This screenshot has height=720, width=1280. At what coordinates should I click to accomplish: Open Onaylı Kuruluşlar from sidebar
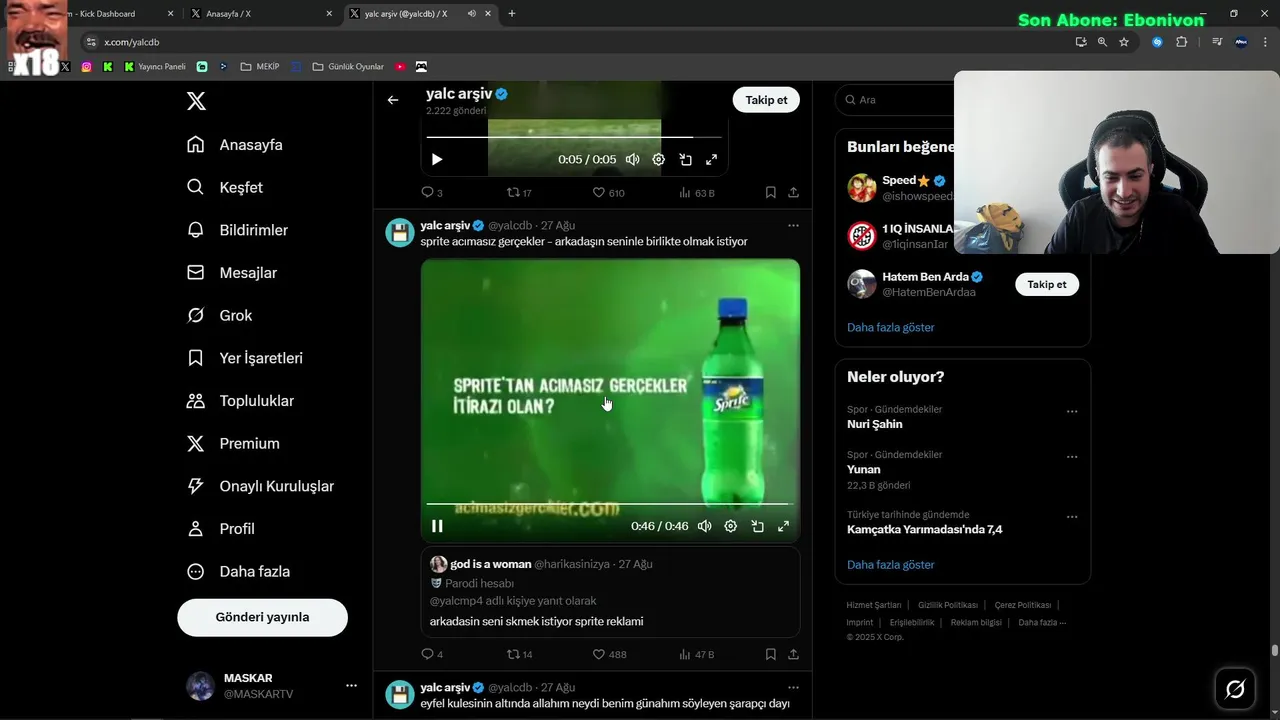pos(260,486)
